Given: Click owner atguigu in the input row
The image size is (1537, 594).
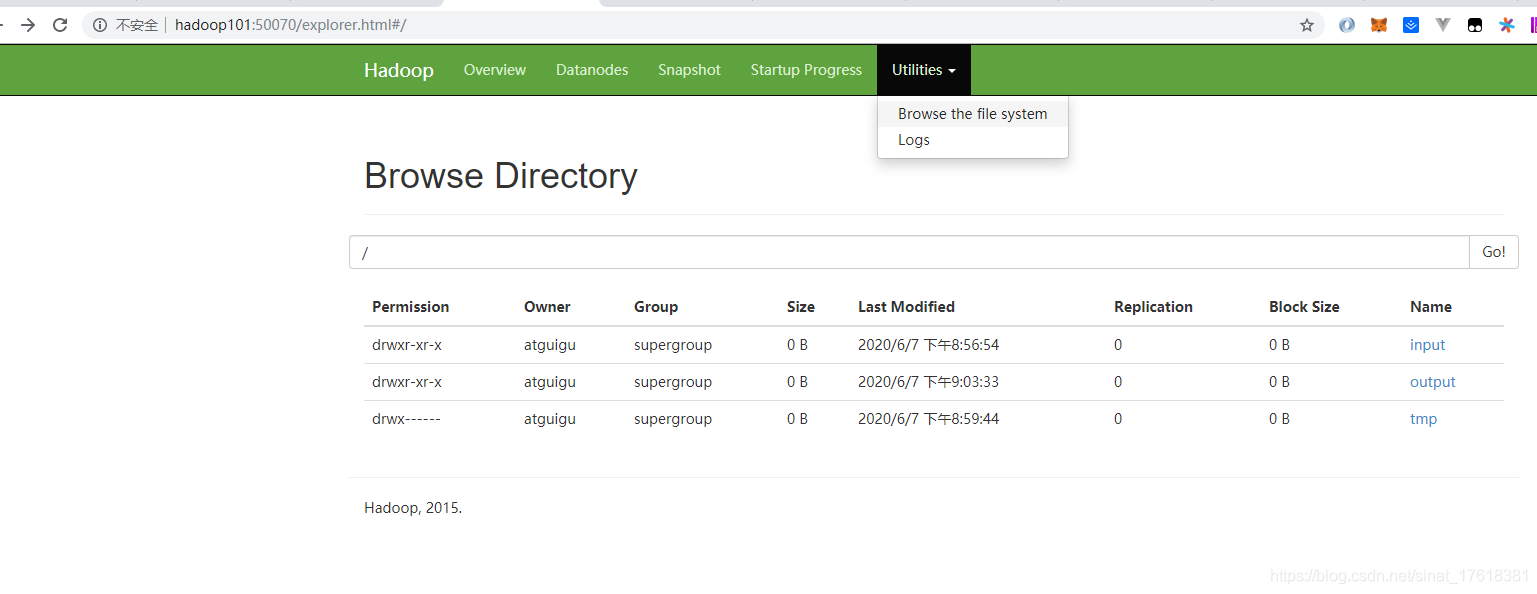Looking at the screenshot, I should [x=550, y=345].
